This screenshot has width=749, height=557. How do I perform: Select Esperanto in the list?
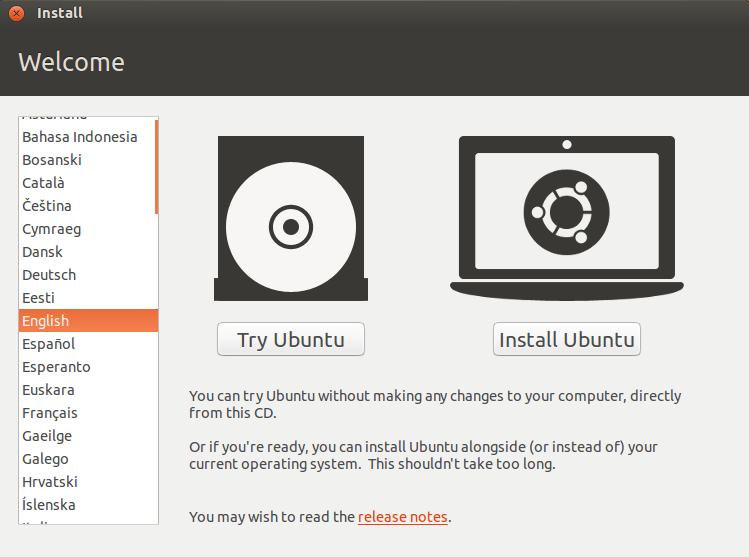(88, 367)
